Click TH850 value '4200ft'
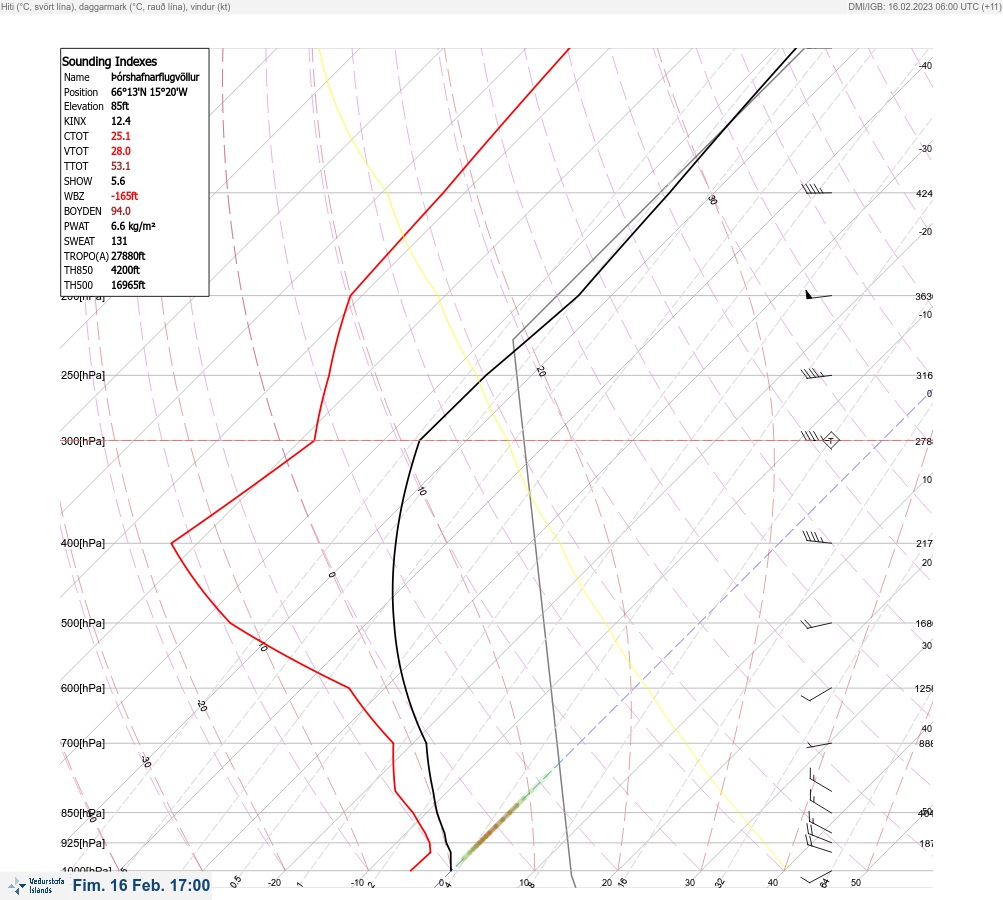 click(125, 270)
